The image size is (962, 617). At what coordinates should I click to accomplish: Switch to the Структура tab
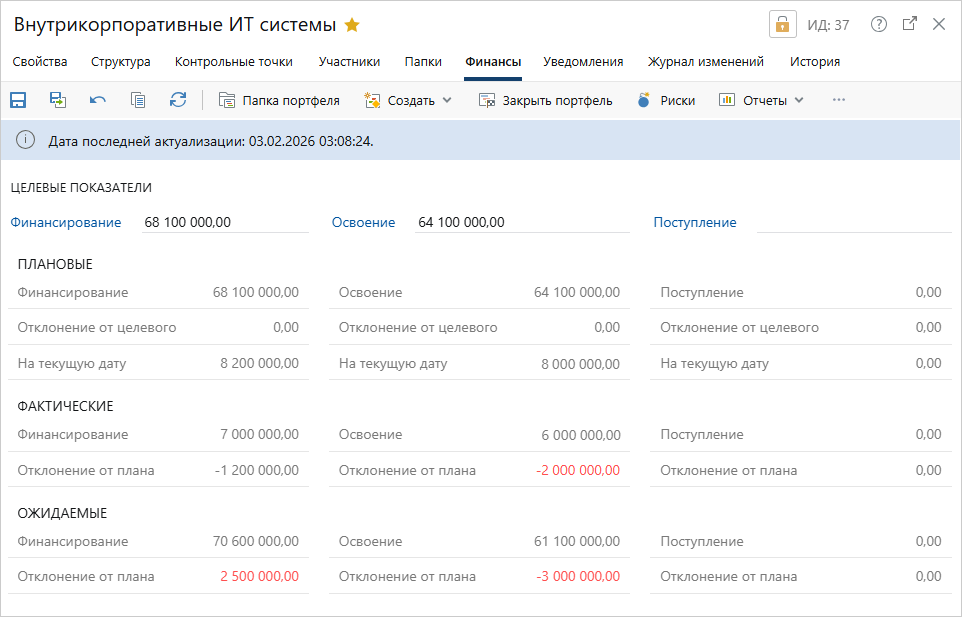tap(121, 62)
